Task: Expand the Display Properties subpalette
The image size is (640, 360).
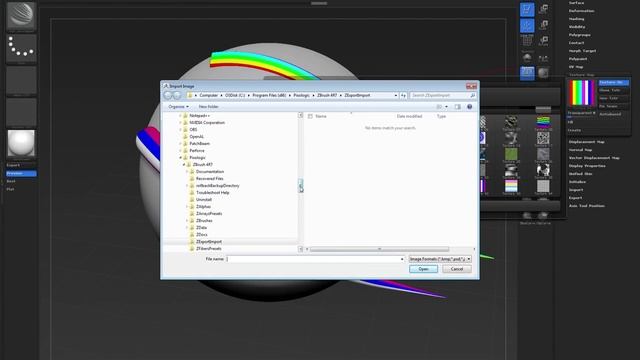Action: click(x=587, y=166)
